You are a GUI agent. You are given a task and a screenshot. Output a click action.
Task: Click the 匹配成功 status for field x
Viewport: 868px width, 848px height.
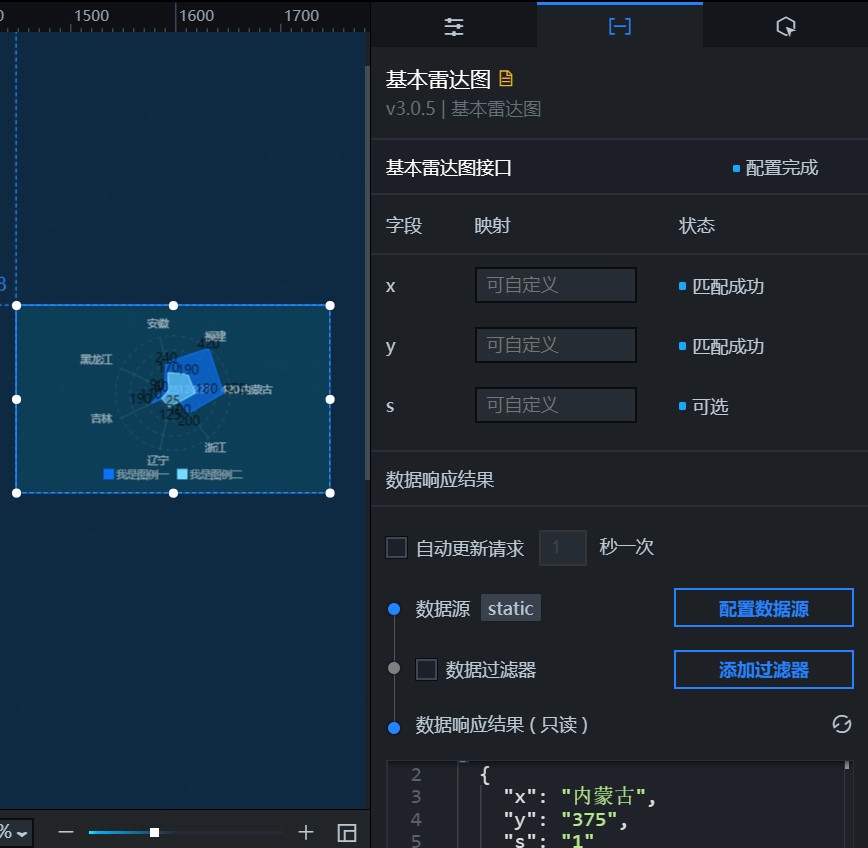click(x=728, y=287)
